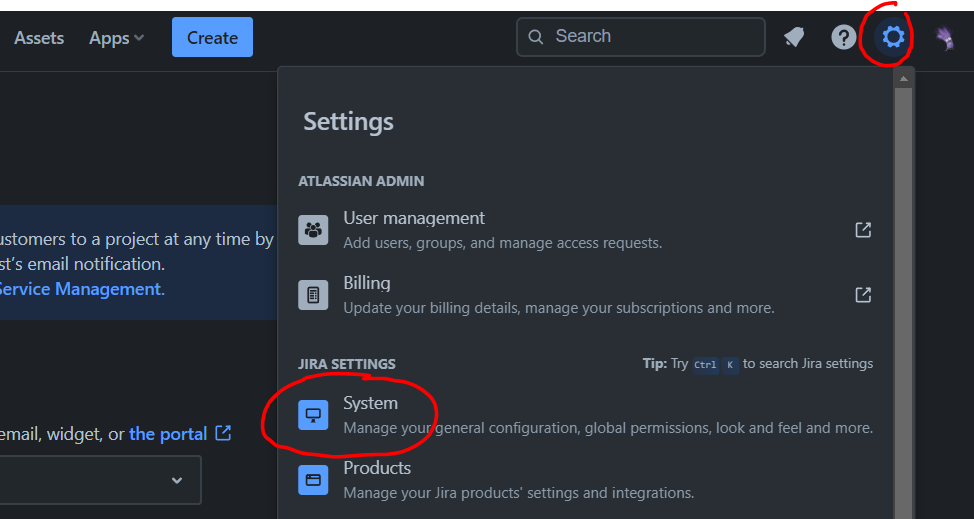Select Billing settings entry
The width and height of the screenshot is (974, 519).
(x=585, y=295)
